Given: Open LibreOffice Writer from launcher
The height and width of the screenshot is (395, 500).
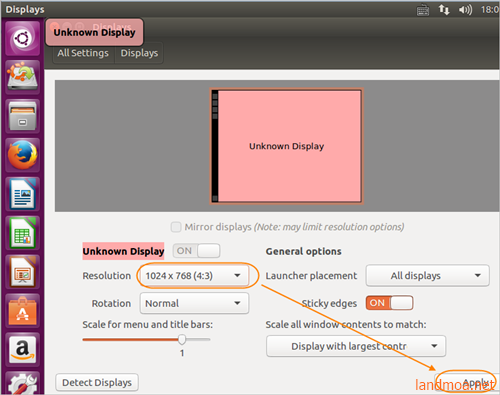Looking at the screenshot, I should 22,194.
